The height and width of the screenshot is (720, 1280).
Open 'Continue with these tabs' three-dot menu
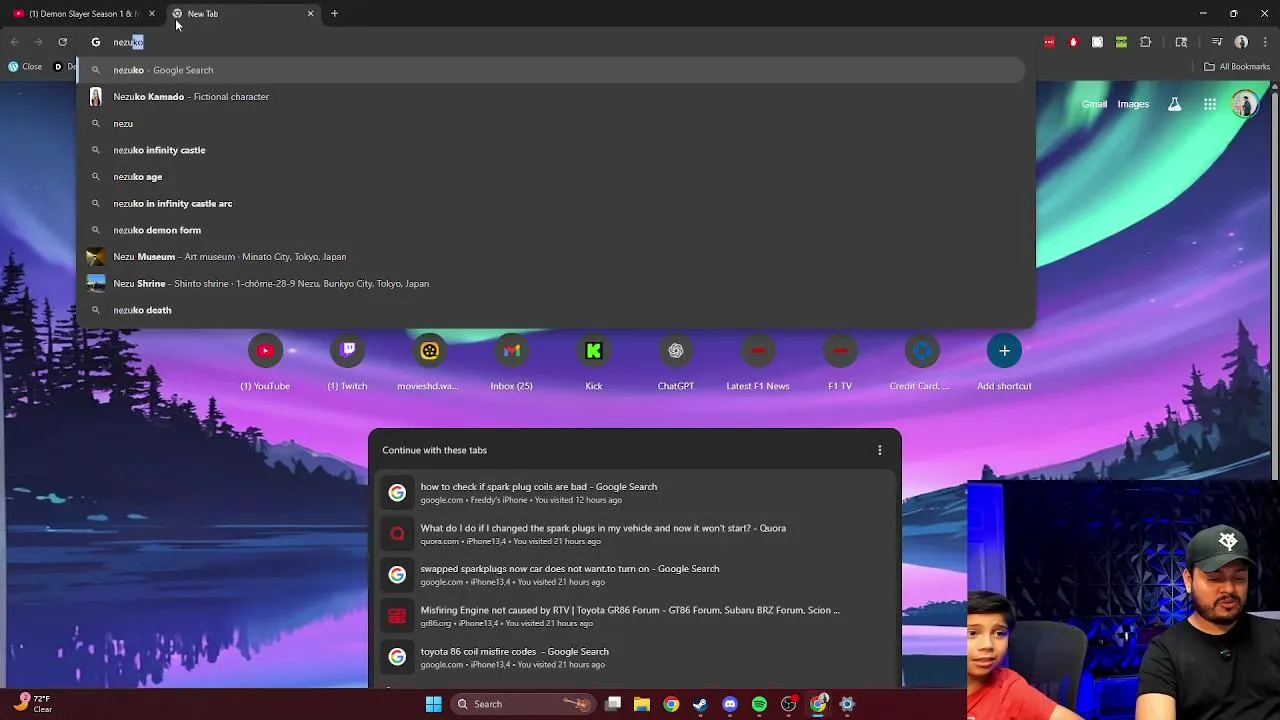coord(879,450)
